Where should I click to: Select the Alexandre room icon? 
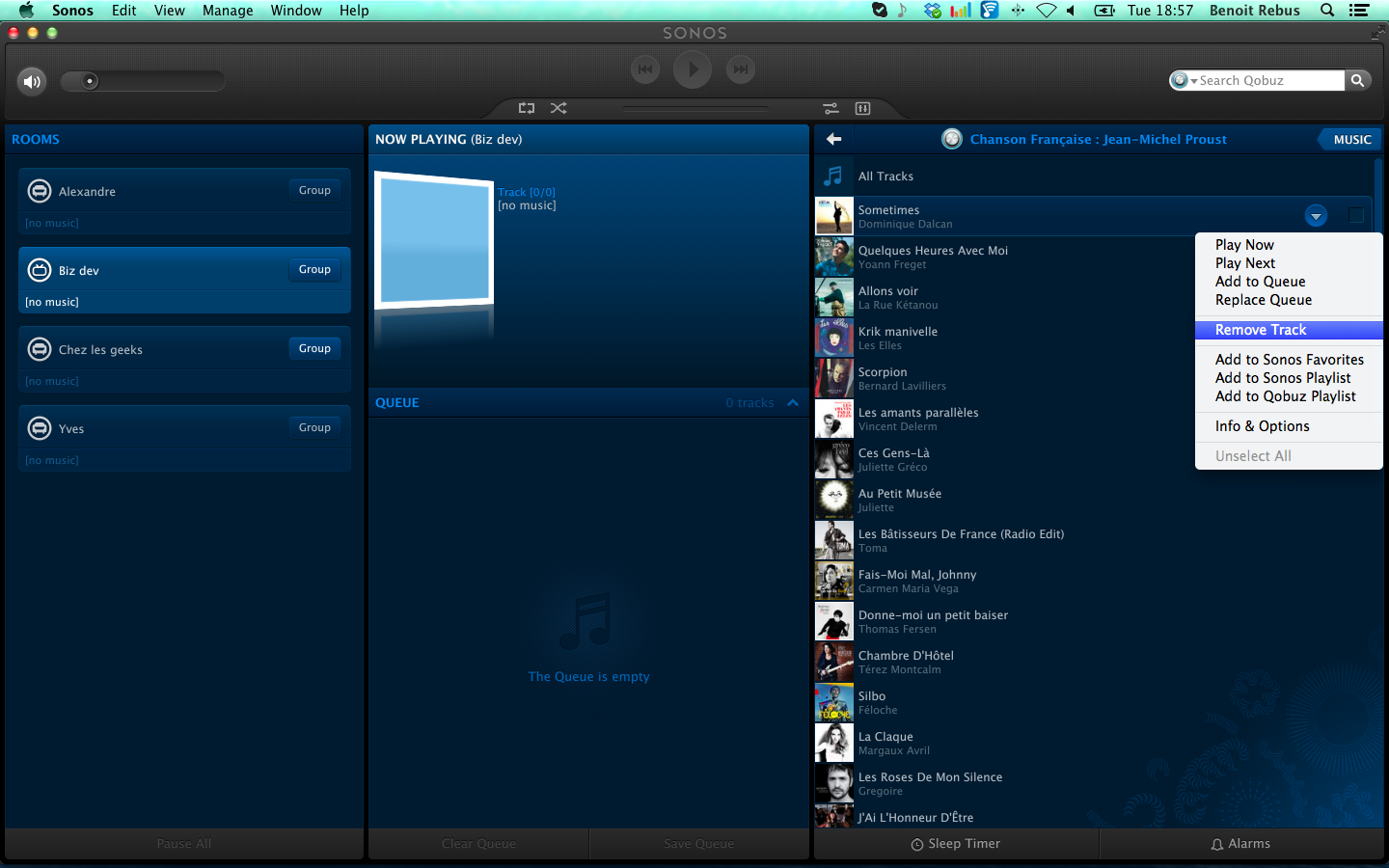coord(40,191)
